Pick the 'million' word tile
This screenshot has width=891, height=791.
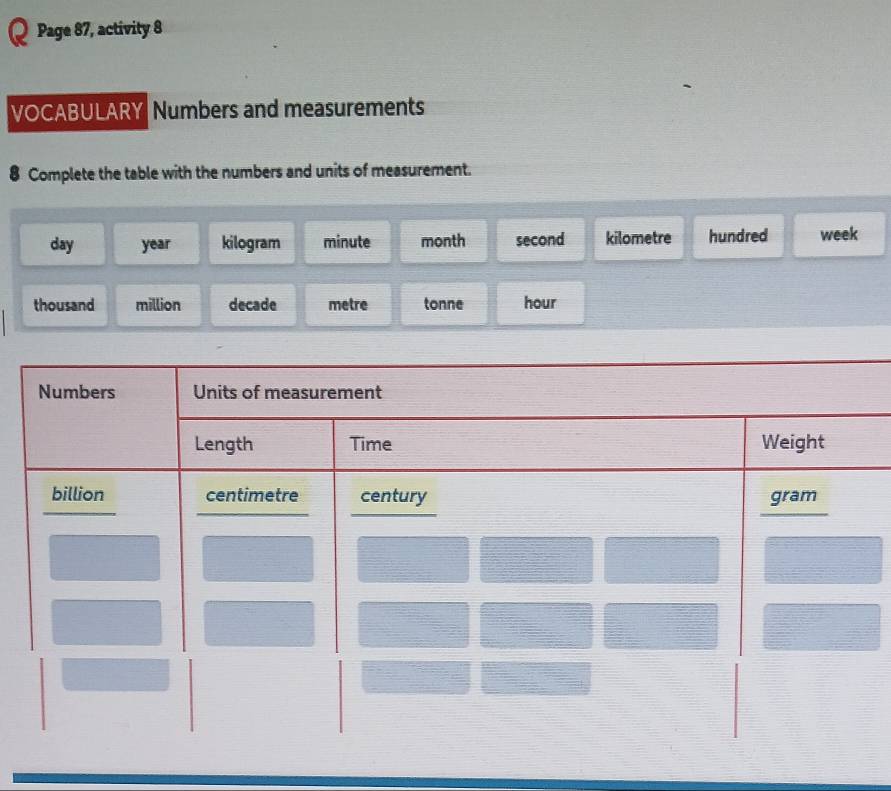158,306
